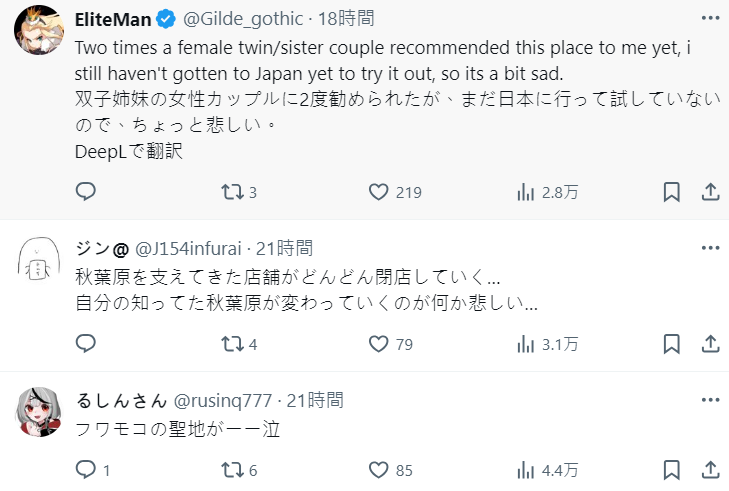729x491 pixels.
Task: Click the DeepLで翻訳 translation link
Action: tap(129, 152)
